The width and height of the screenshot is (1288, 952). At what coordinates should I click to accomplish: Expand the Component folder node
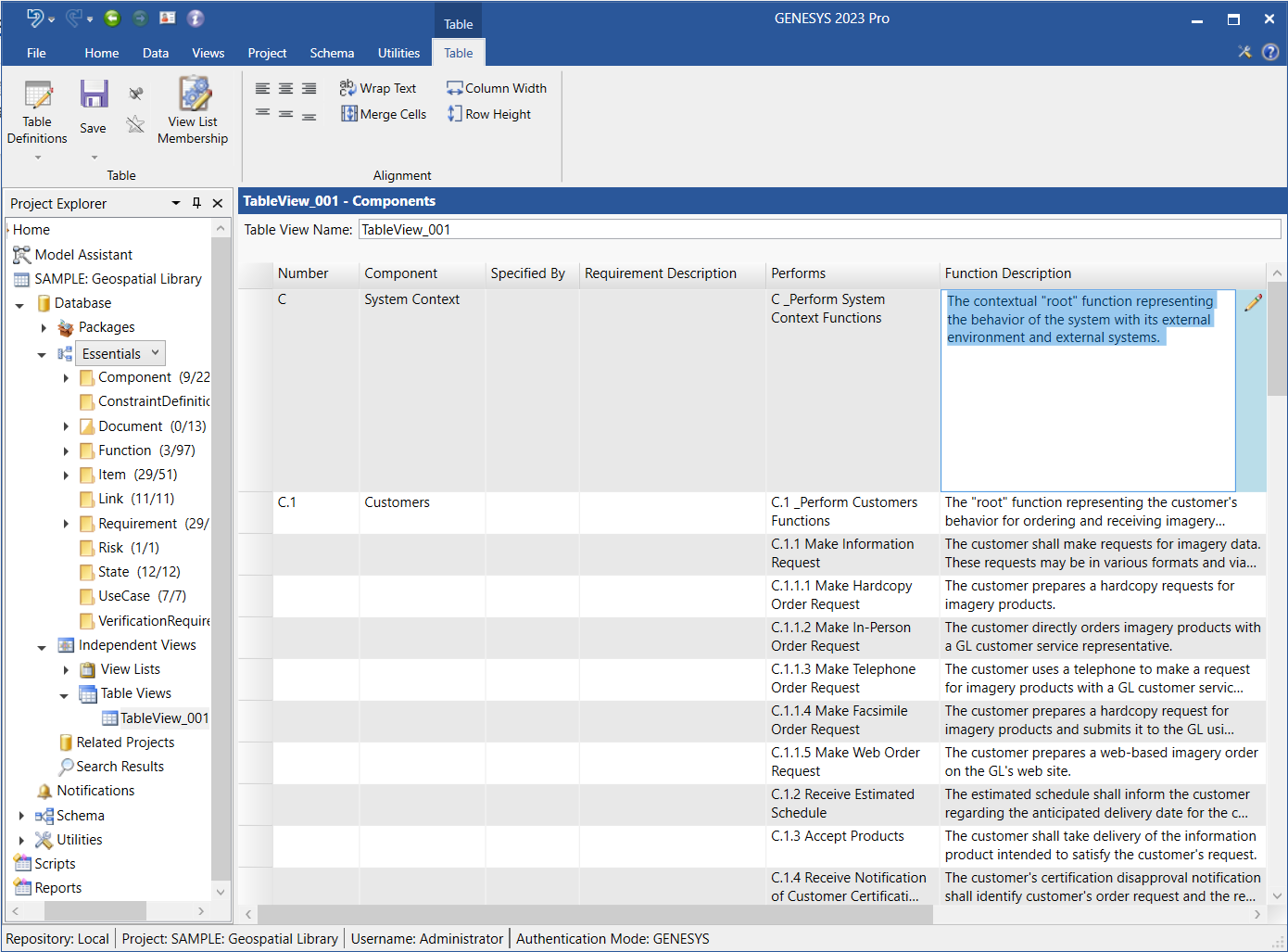point(66,377)
